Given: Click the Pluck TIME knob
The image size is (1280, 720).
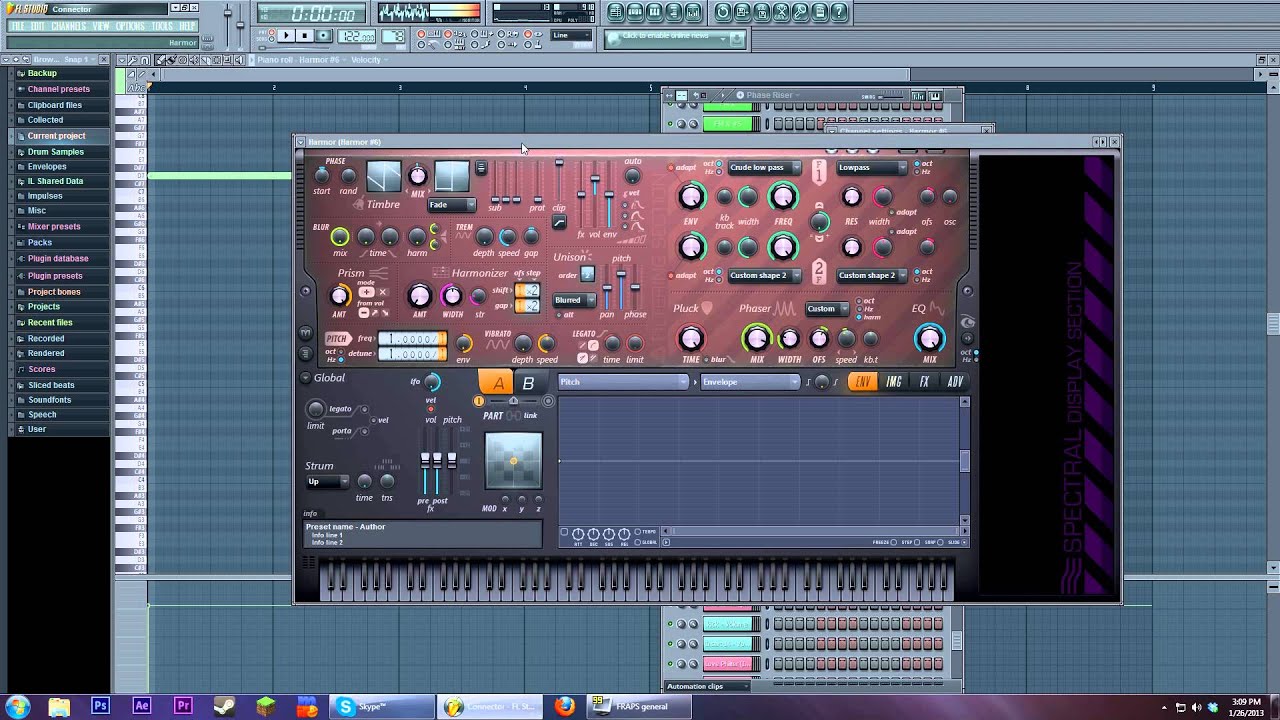Looking at the screenshot, I should click(x=691, y=338).
